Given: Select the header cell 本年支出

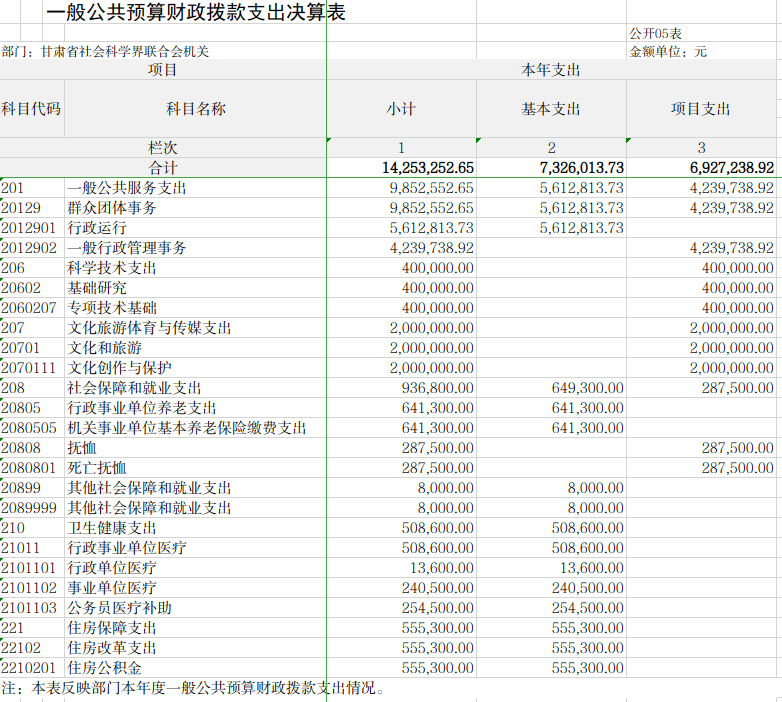Looking at the screenshot, I should tap(551, 70).
